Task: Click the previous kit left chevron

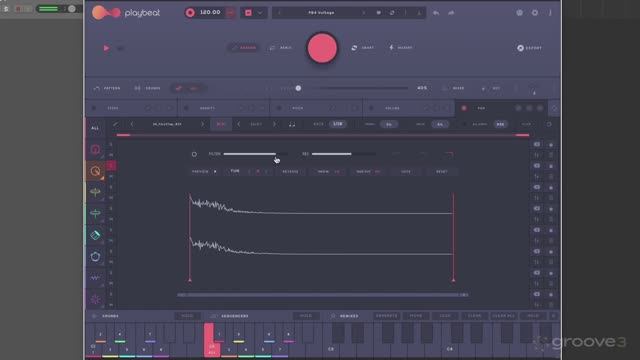Action: pos(239,124)
